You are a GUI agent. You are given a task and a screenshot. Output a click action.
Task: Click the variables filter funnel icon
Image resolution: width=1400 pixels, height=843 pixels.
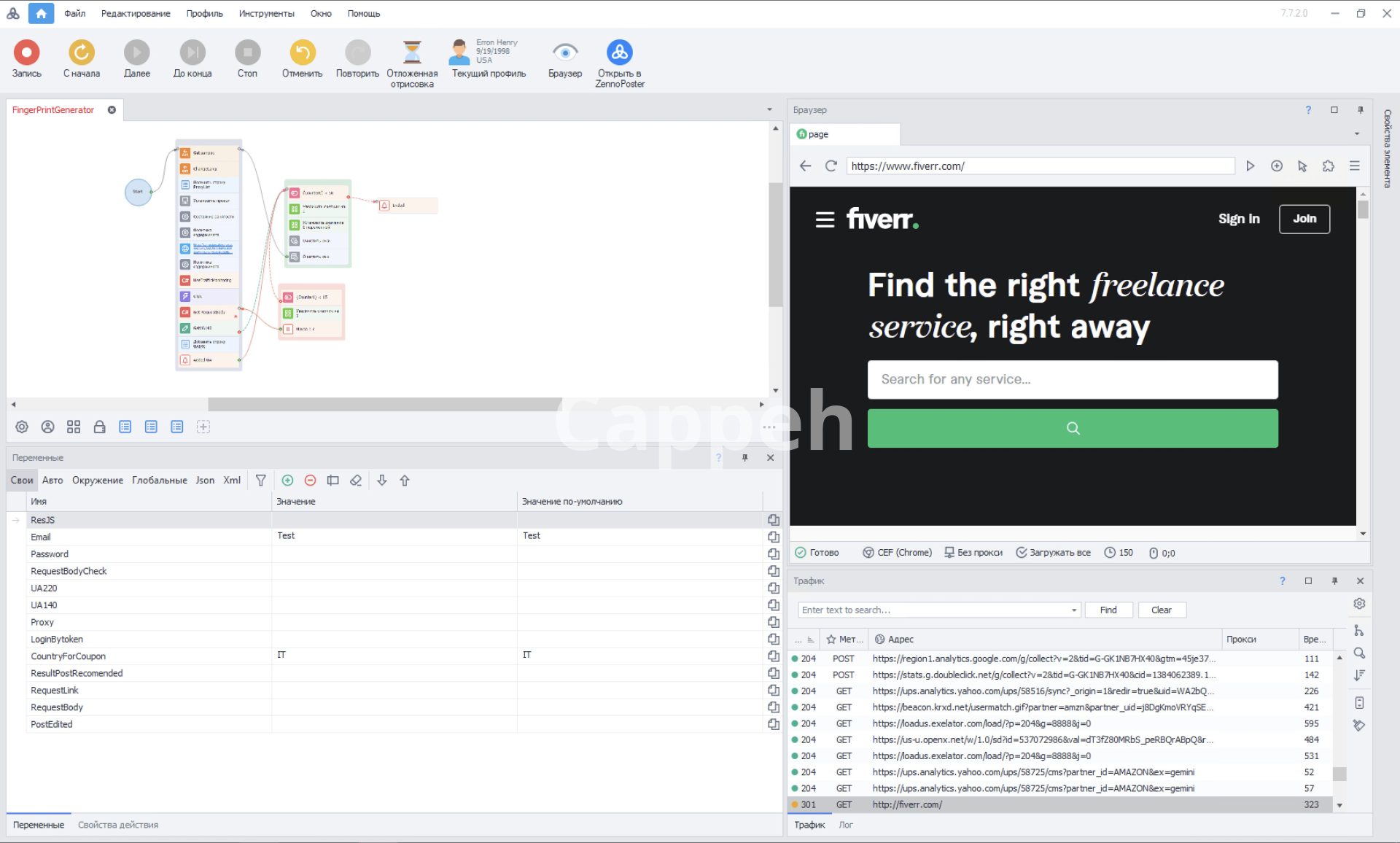tap(260, 481)
